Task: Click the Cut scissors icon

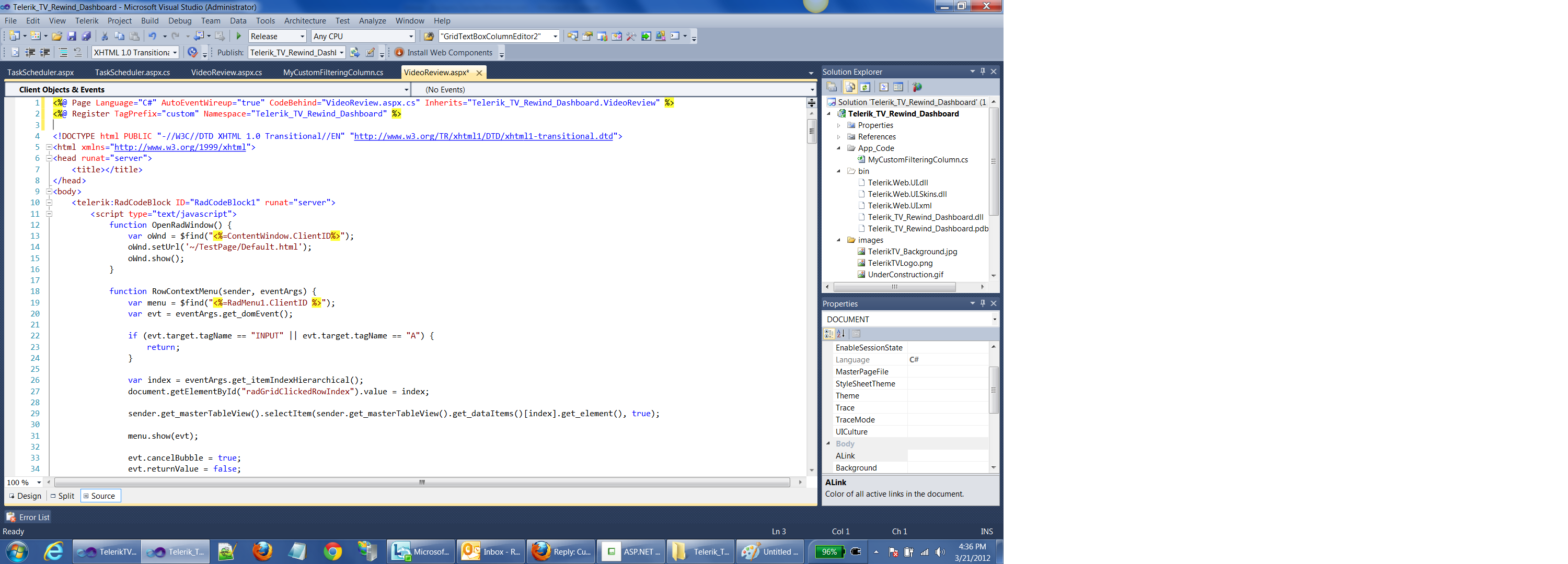Action: (x=105, y=37)
